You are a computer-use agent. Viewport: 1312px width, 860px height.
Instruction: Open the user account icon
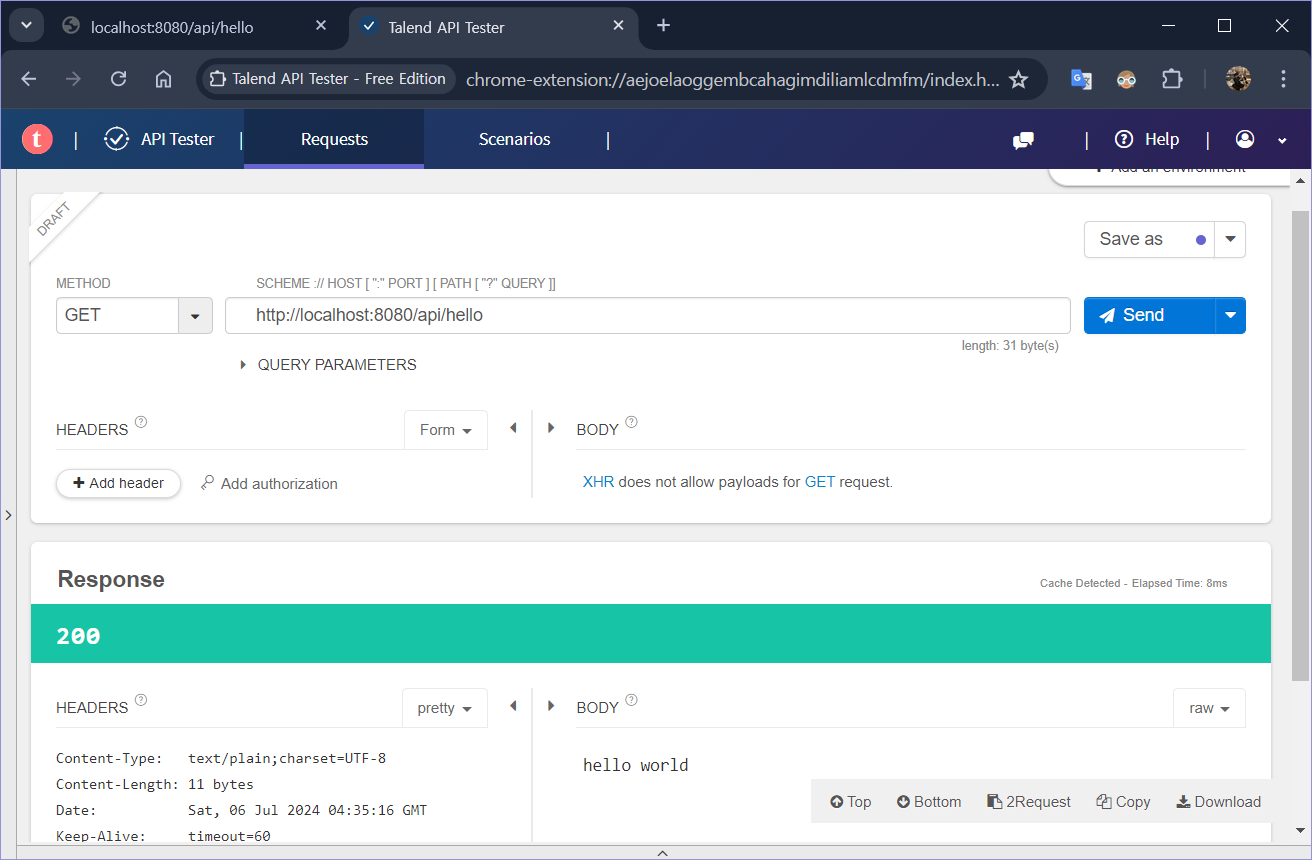click(x=1245, y=139)
